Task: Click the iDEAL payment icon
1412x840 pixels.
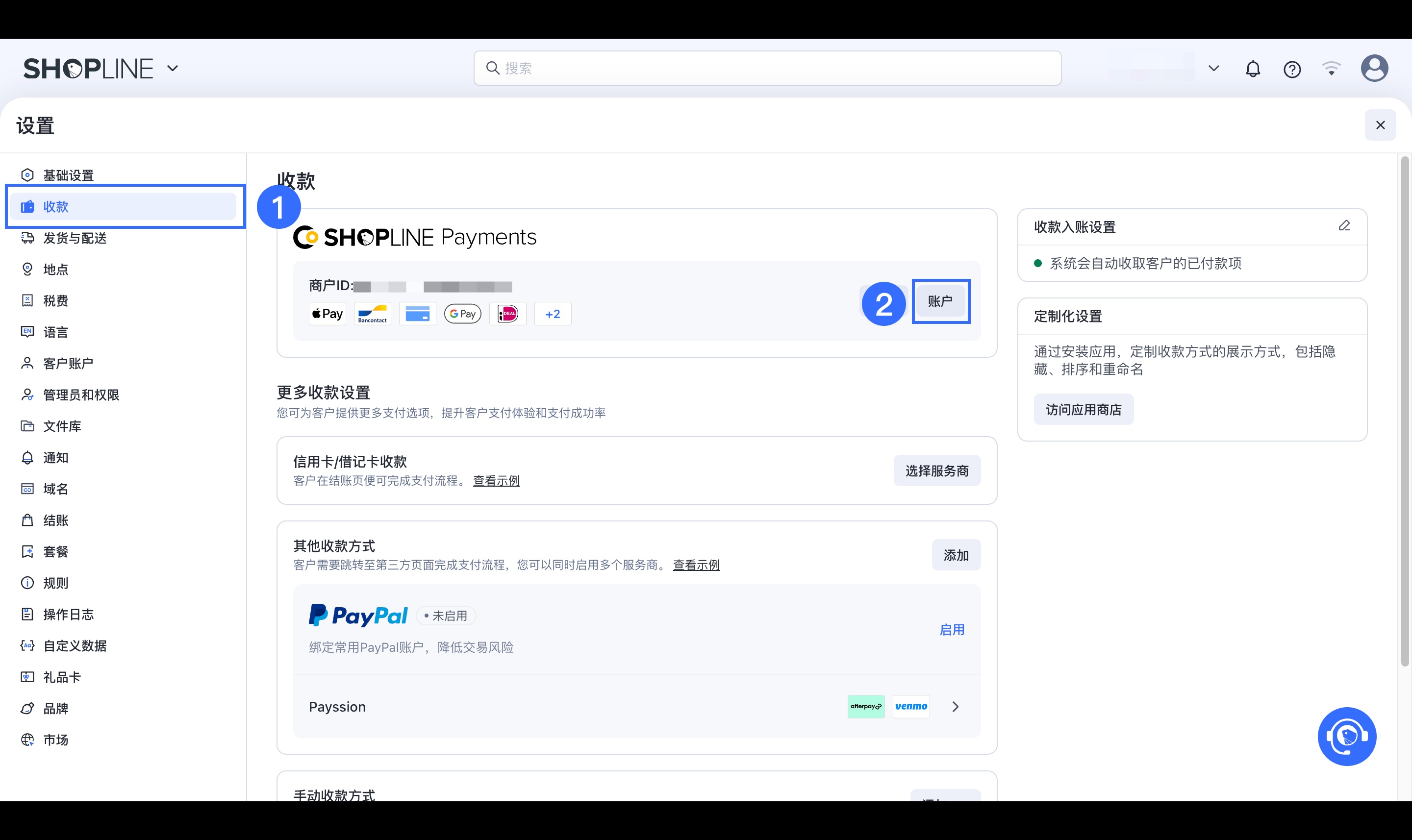Action: coord(508,314)
